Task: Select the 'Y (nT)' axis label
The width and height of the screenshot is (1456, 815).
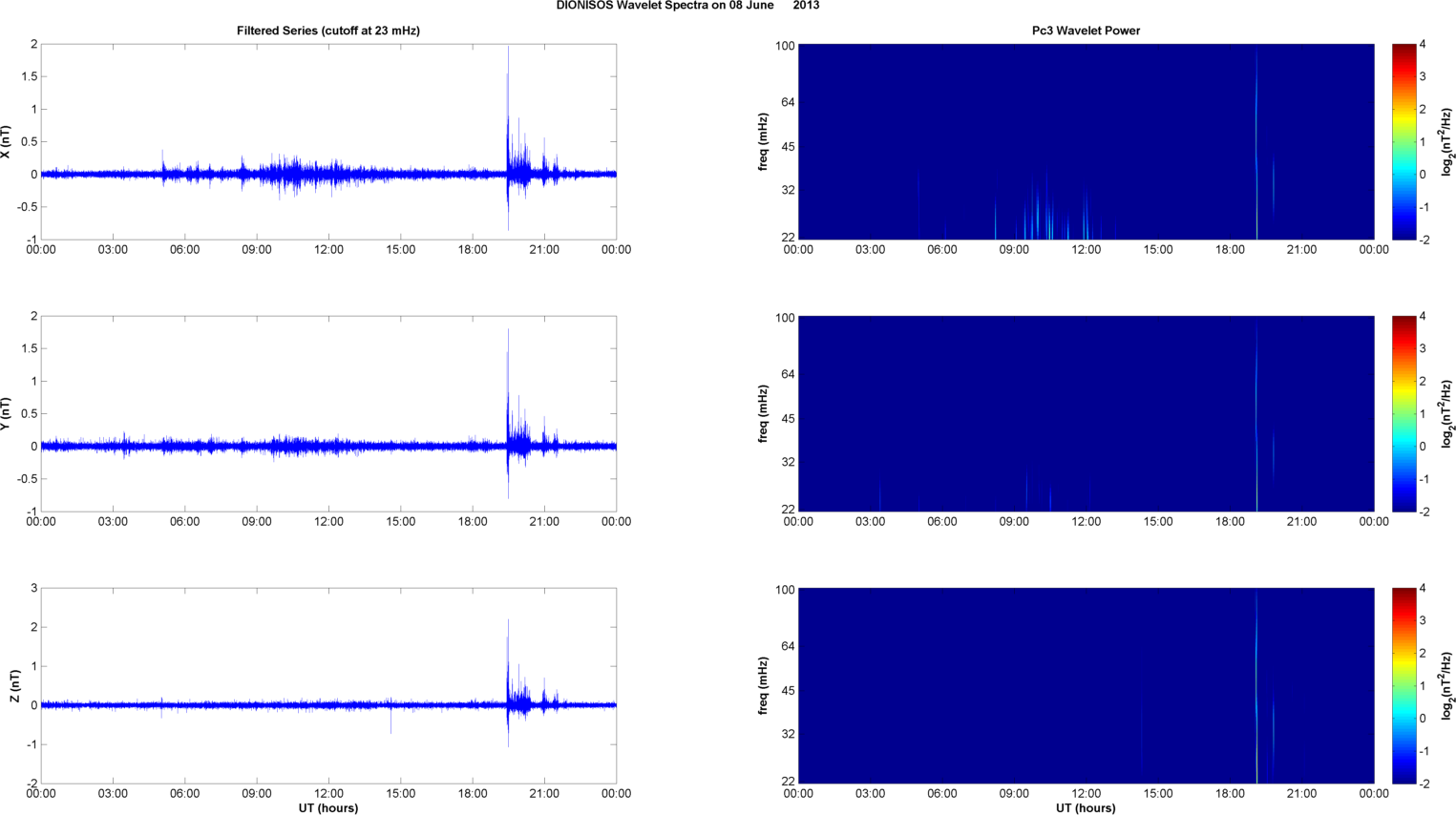Action: point(6,414)
